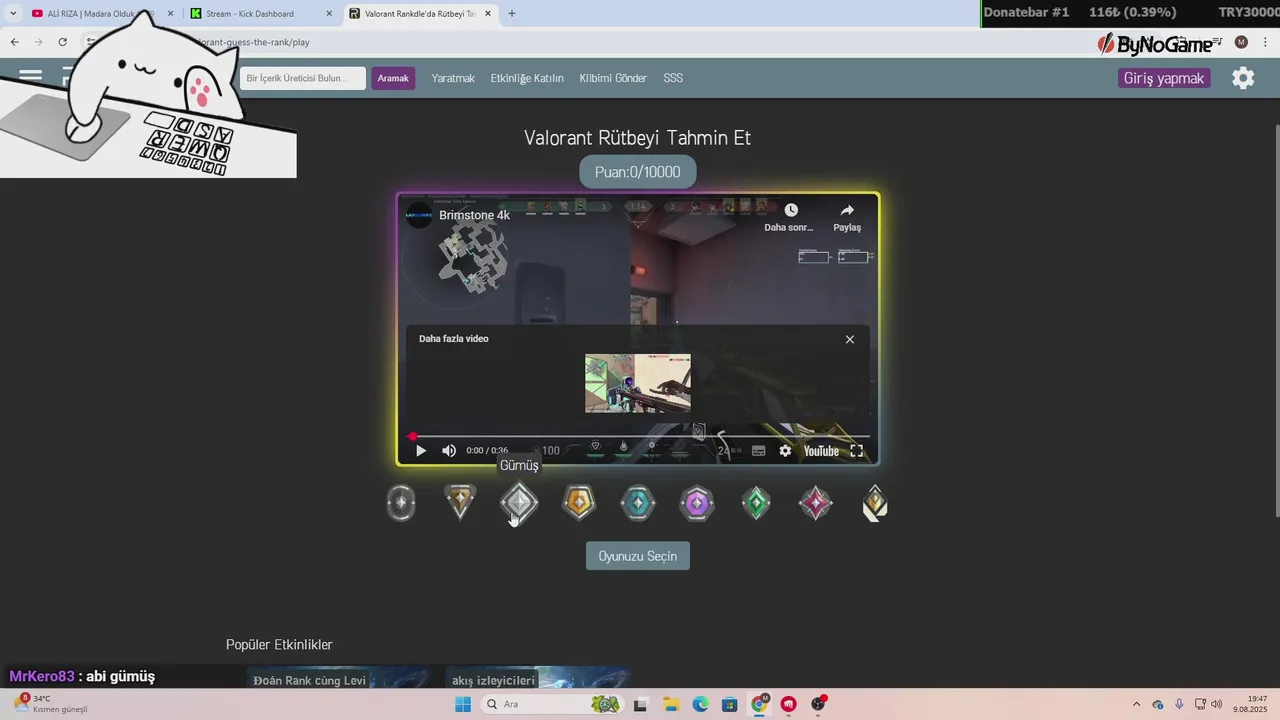Reload the current page
The image size is (1280, 720).
tap(62, 42)
